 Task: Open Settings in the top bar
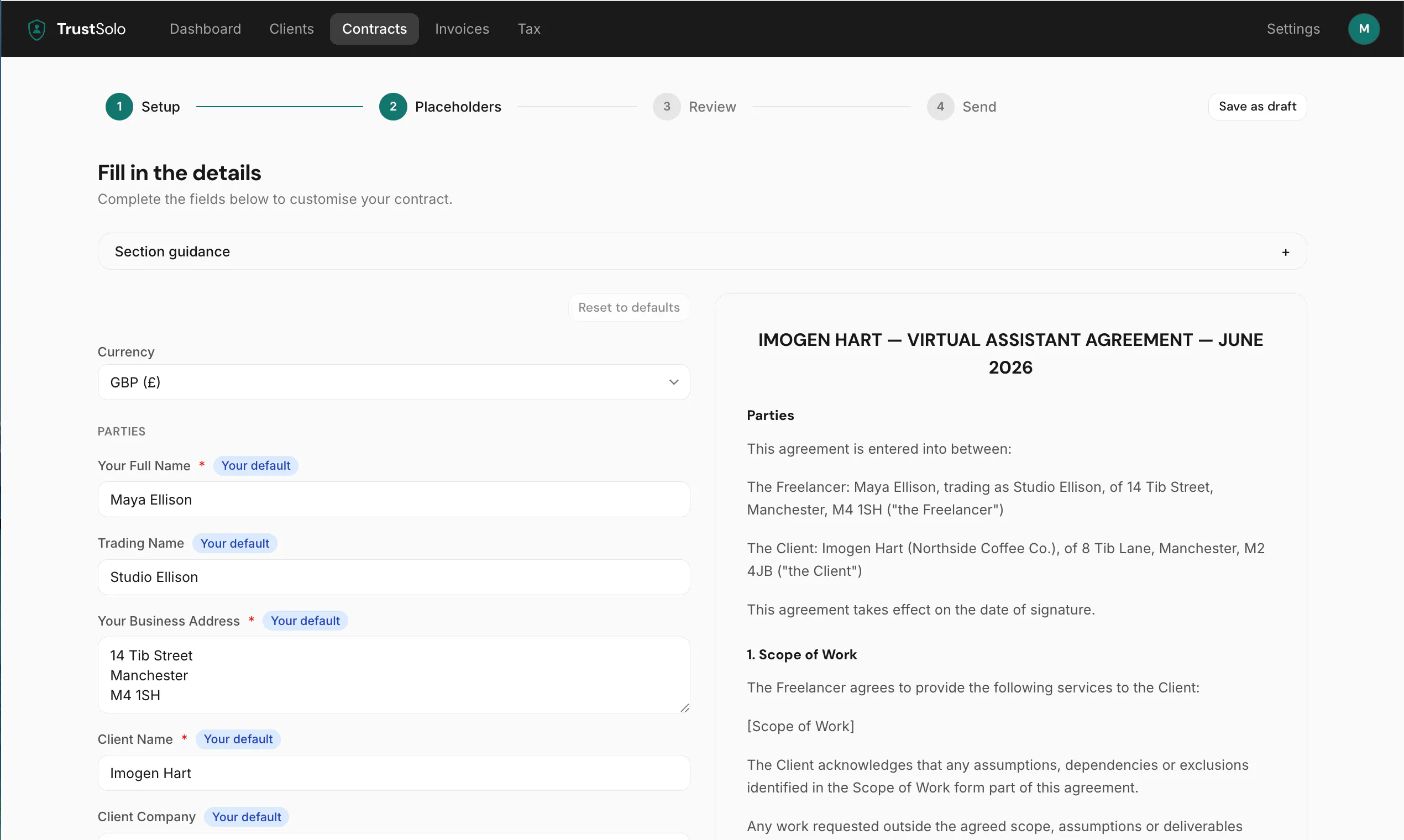pyautogui.click(x=1292, y=29)
